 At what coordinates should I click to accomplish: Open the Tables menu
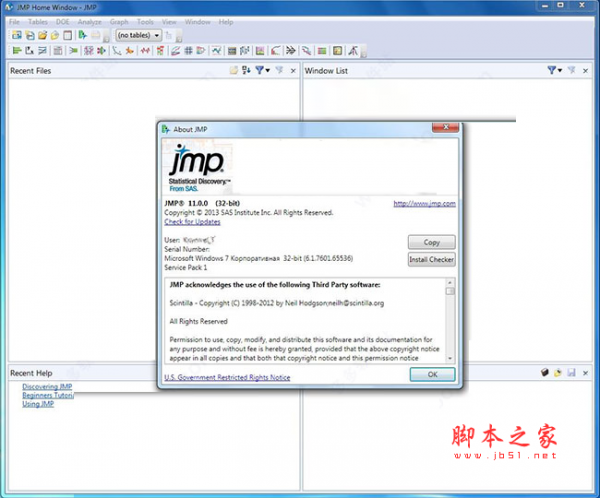(38, 22)
